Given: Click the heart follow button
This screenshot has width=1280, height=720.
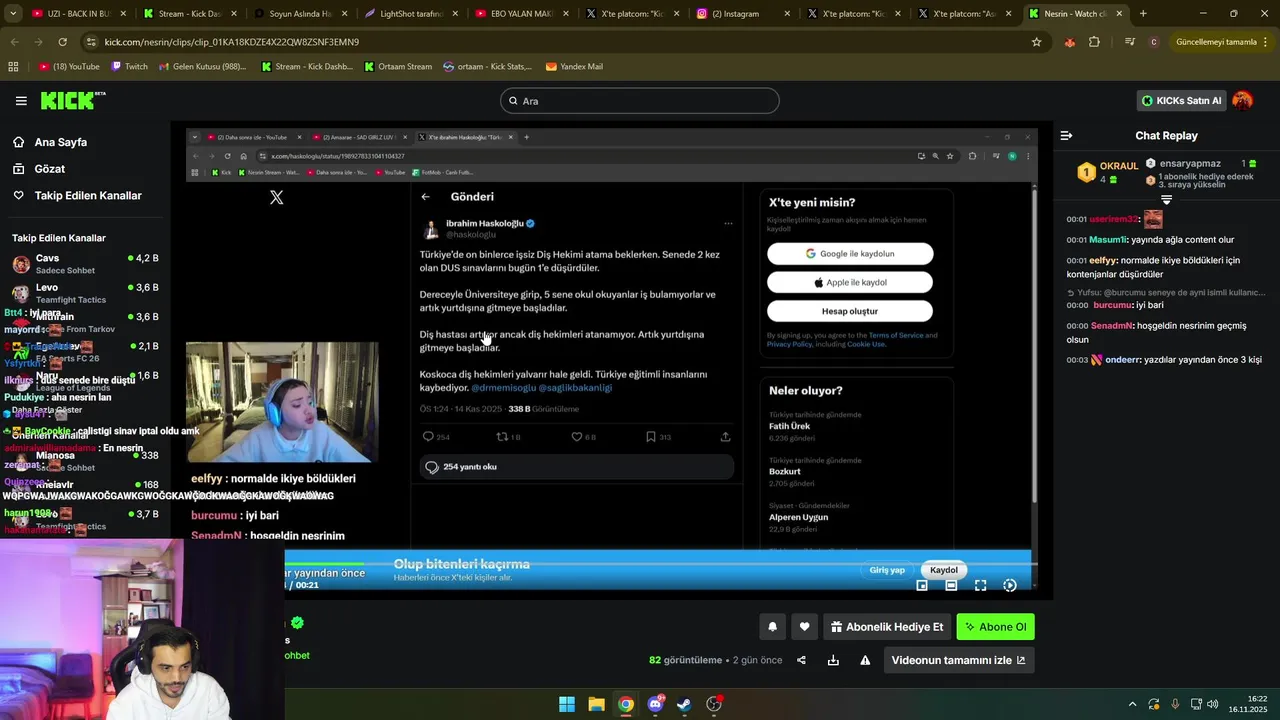Looking at the screenshot, I should (804, 627).
